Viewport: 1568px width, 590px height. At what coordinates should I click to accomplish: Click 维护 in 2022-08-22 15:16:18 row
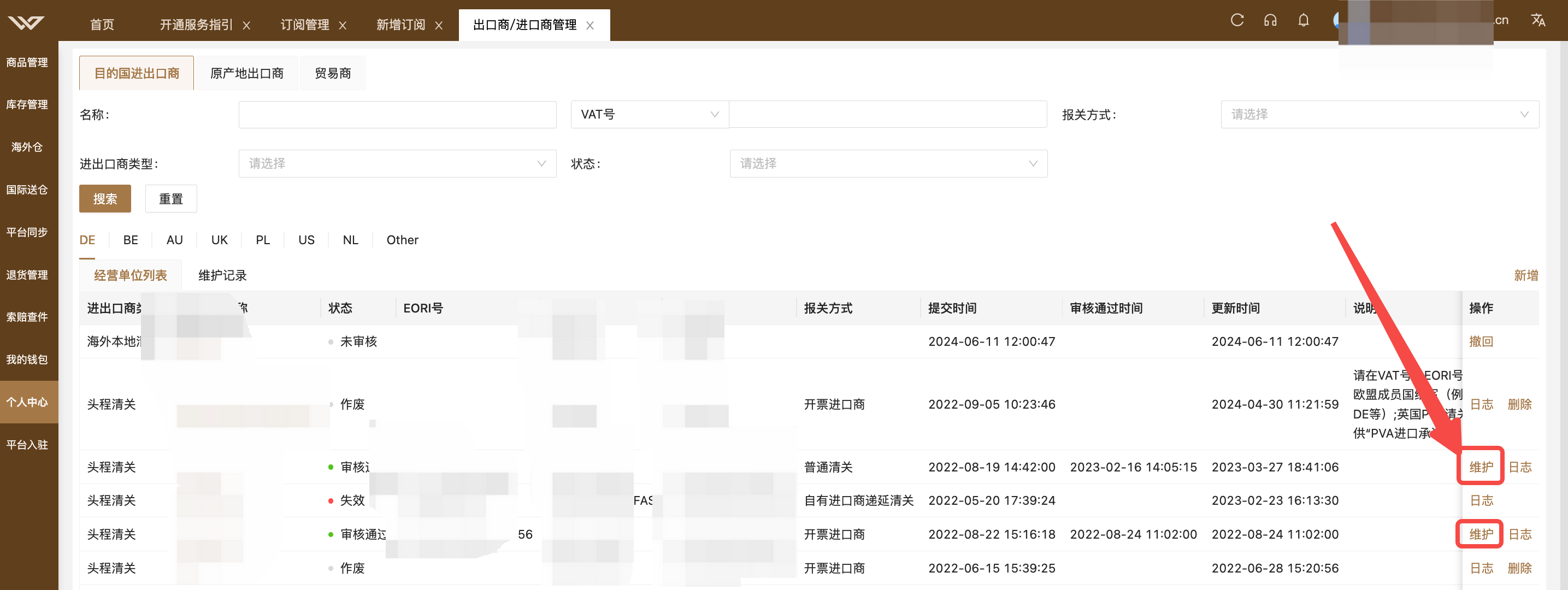tap(1481, 534)
